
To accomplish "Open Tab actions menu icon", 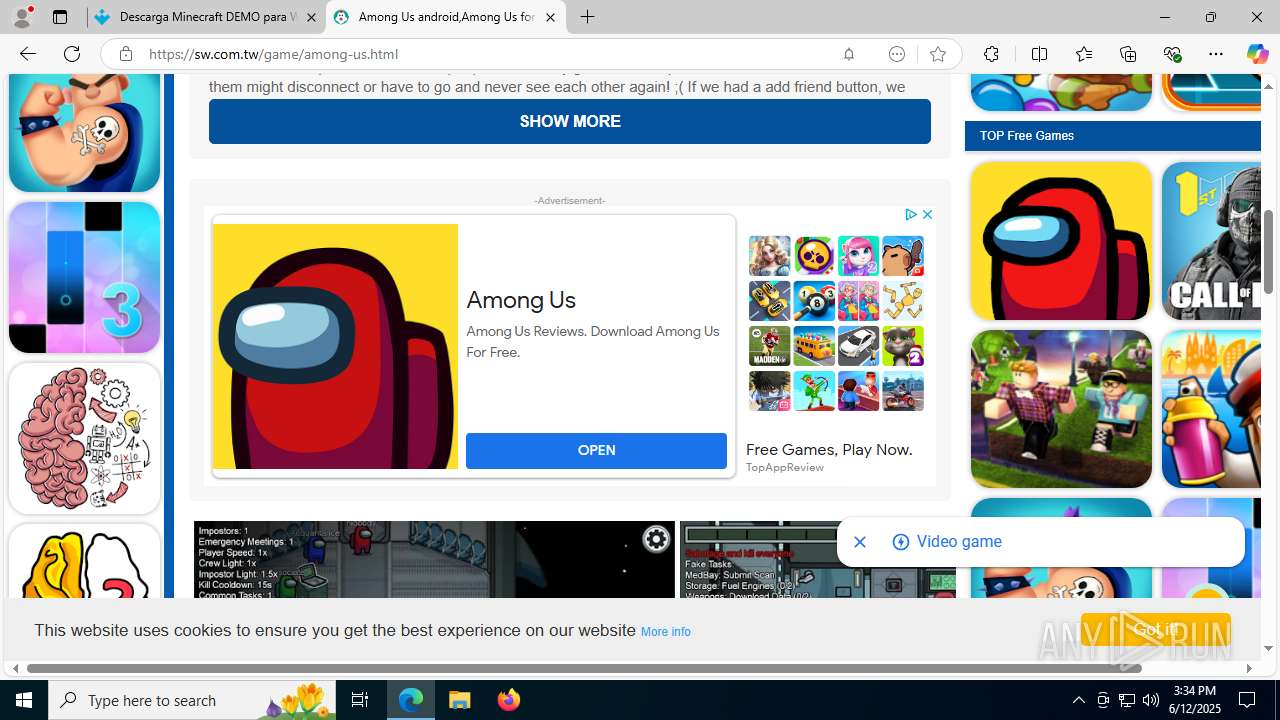I will click(60, 17).
